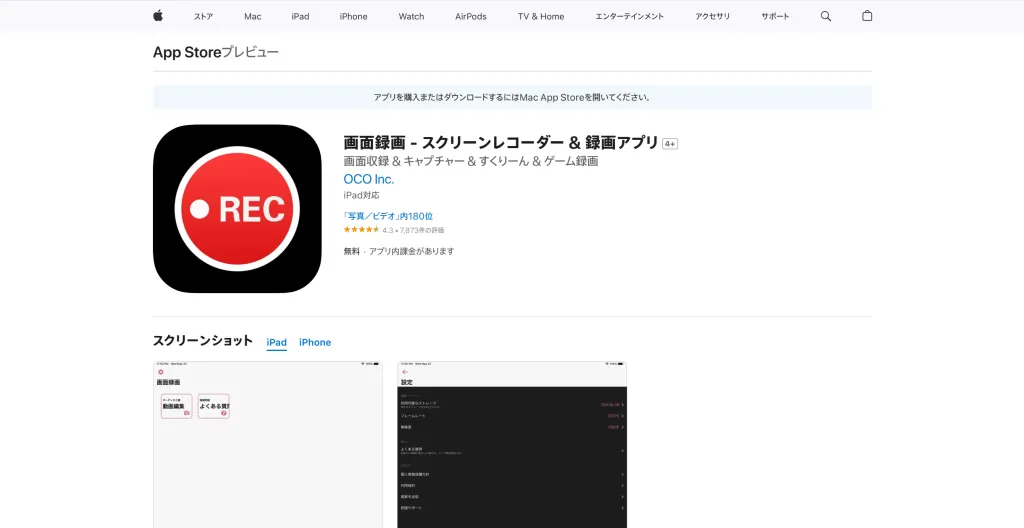Open the サポート menu item
The height and width of the screenshot is (528, 1024).
click(775, 17)
